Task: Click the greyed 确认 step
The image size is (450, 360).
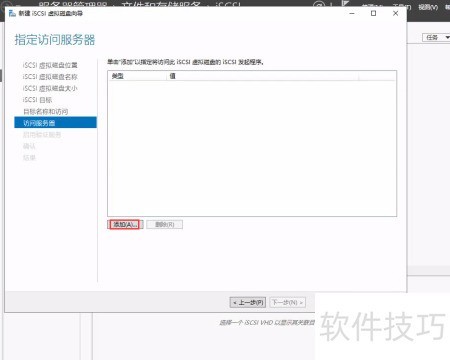Action: [x=29, y=146]
